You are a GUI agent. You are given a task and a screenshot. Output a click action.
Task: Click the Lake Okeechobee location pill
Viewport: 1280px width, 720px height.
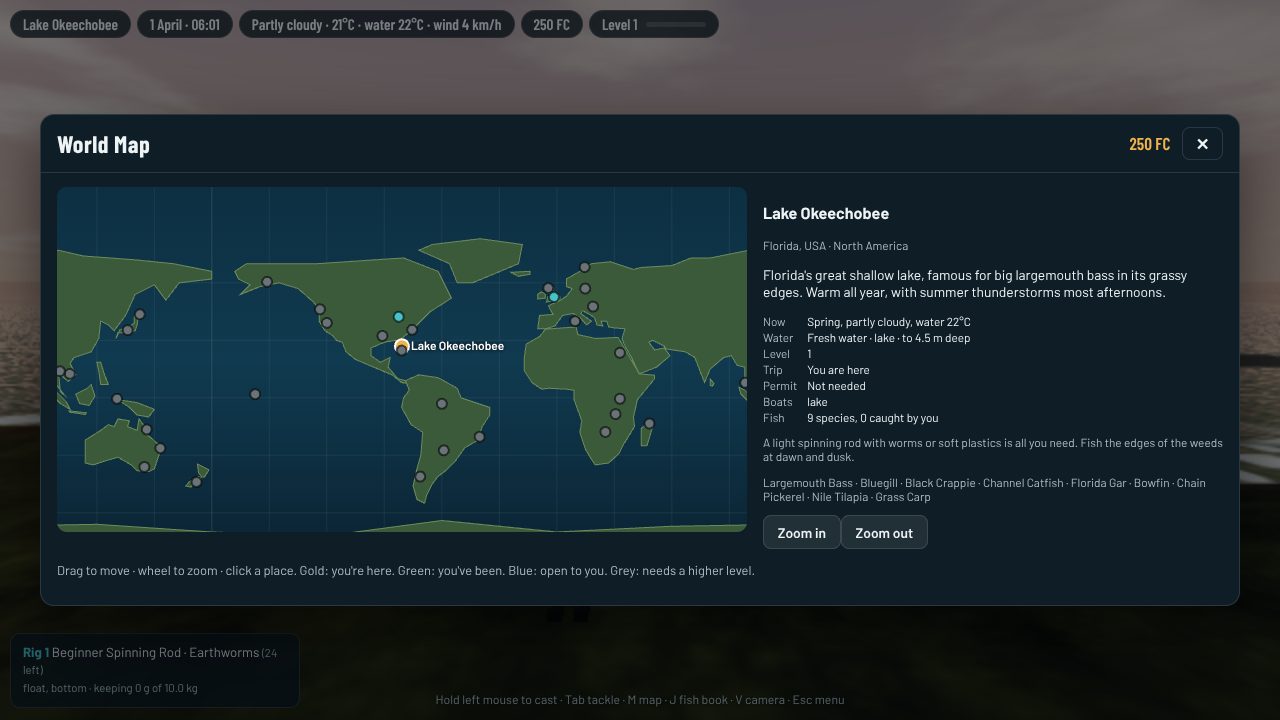(70, 24)
